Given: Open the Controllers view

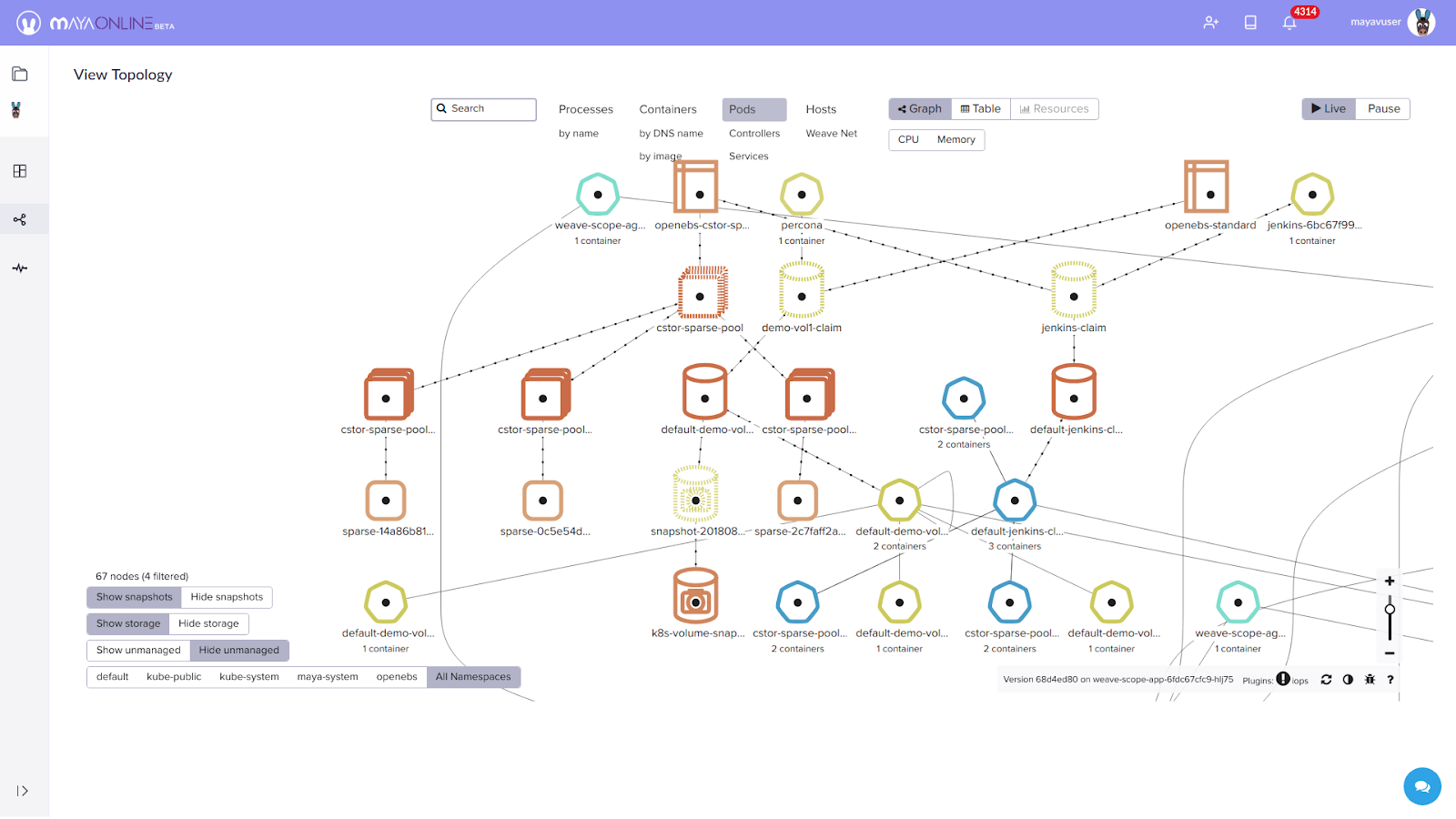Looking at the screenshot, I should 754,134.
